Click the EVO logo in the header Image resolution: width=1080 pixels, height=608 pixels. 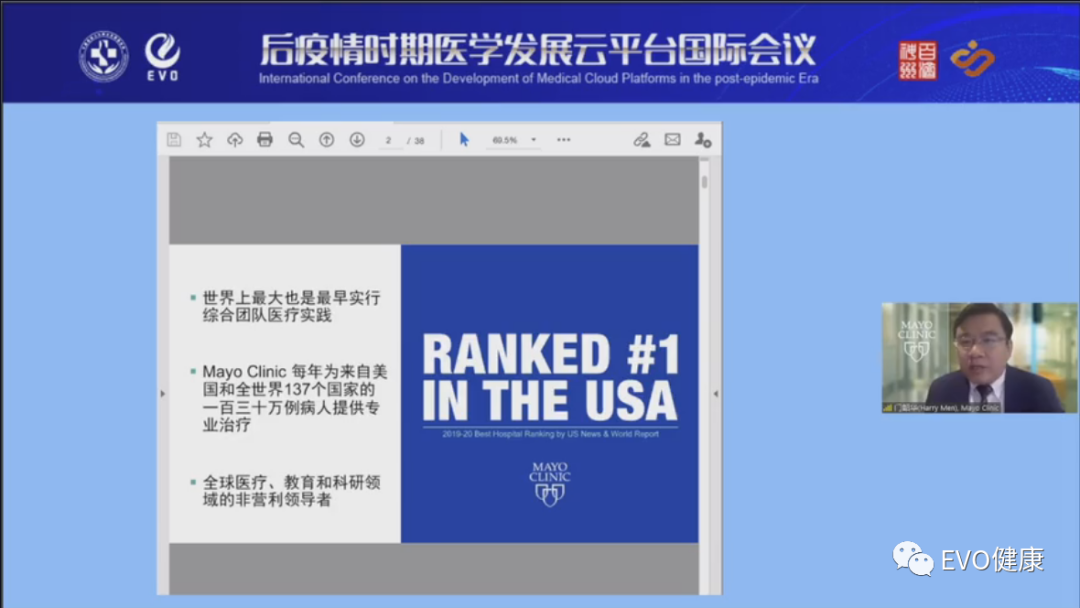pyautogui.click(x=163, y=55)
